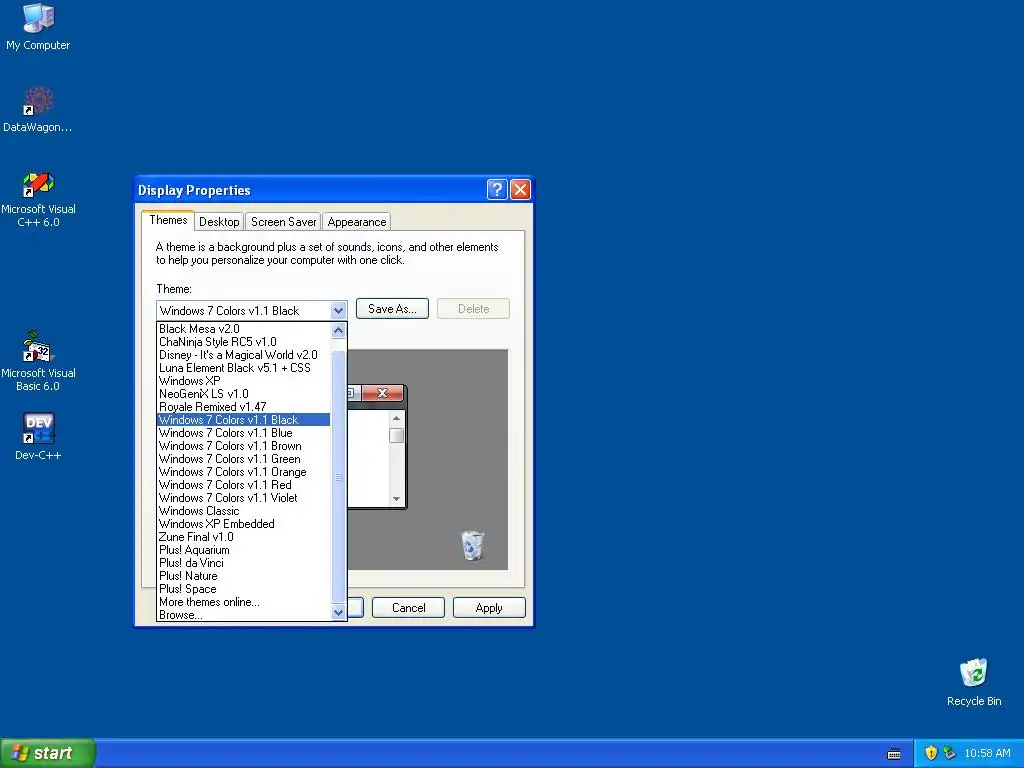Click the safely remove hardware tray icon
This screenshot has height=768, width=1024.
click(949, 753)
